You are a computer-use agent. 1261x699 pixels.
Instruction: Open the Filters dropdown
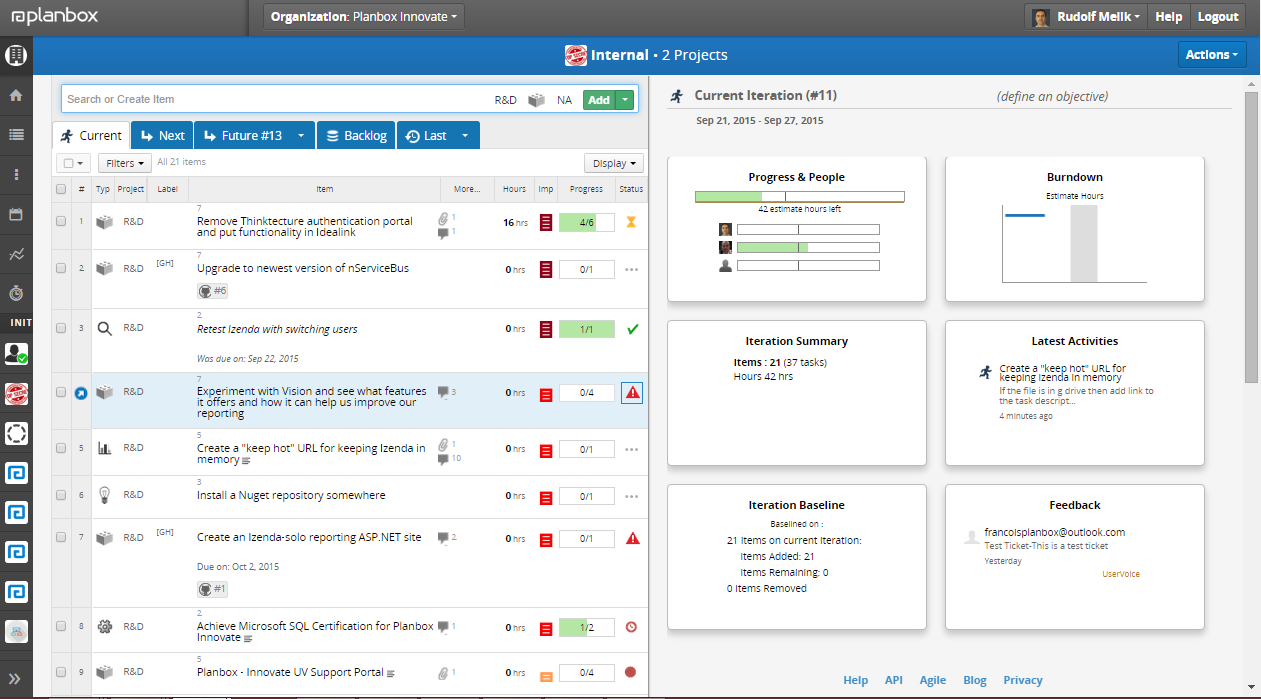(125, 162)
